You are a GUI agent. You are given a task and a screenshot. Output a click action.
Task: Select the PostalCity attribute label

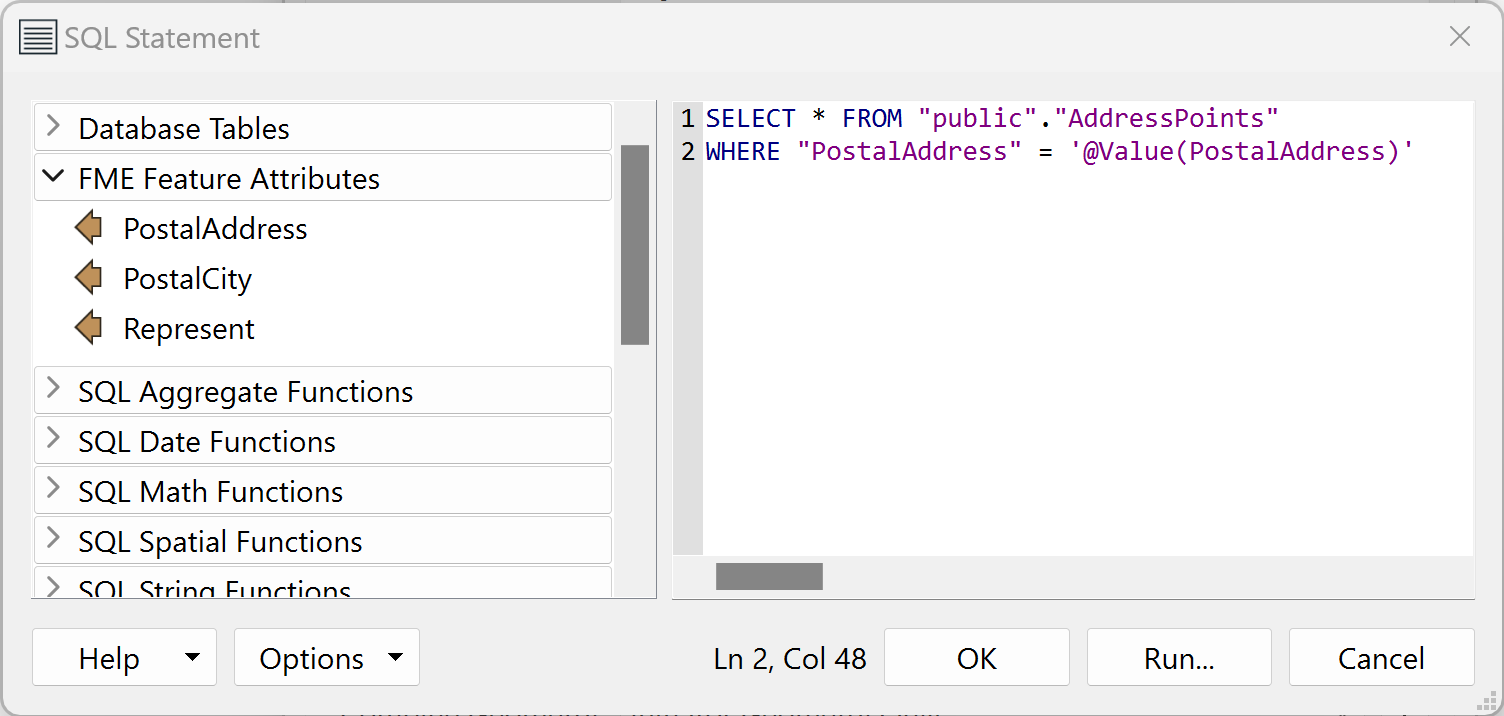[x=187, y=279]
